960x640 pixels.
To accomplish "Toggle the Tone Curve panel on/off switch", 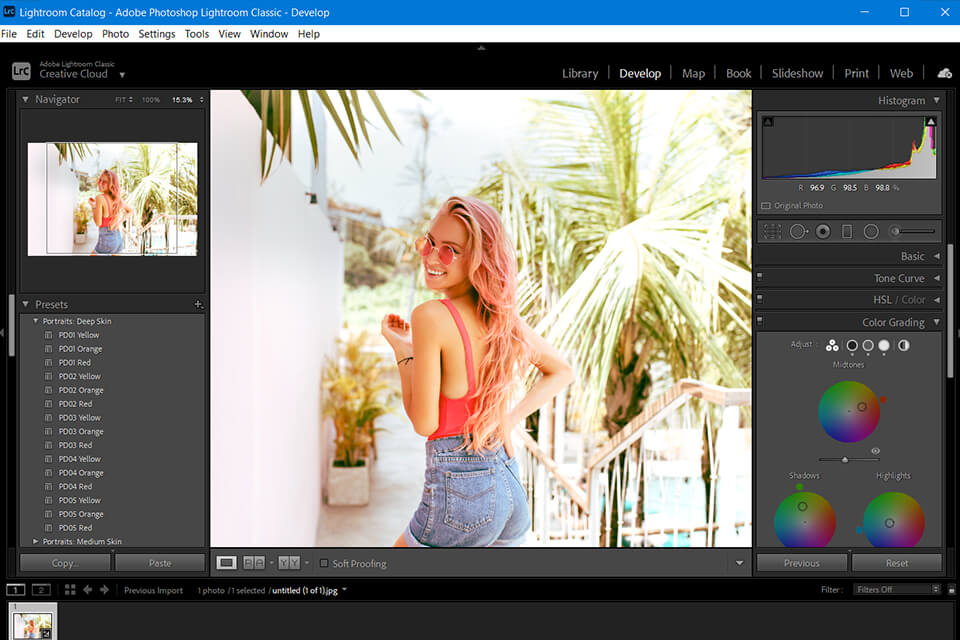I will click(760, 277).
